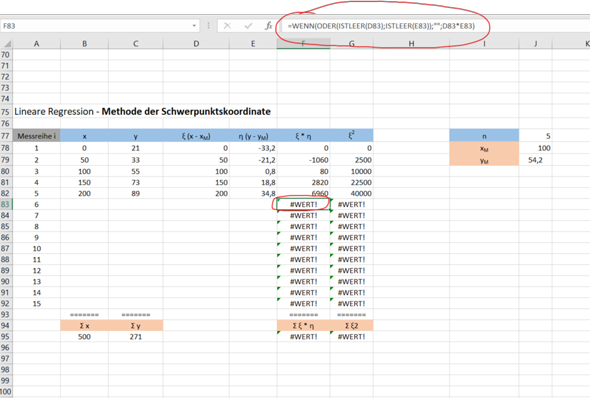Click cell G79 with value 2500
The width and height of the screenshot is (590, 398).
point(351,160)
